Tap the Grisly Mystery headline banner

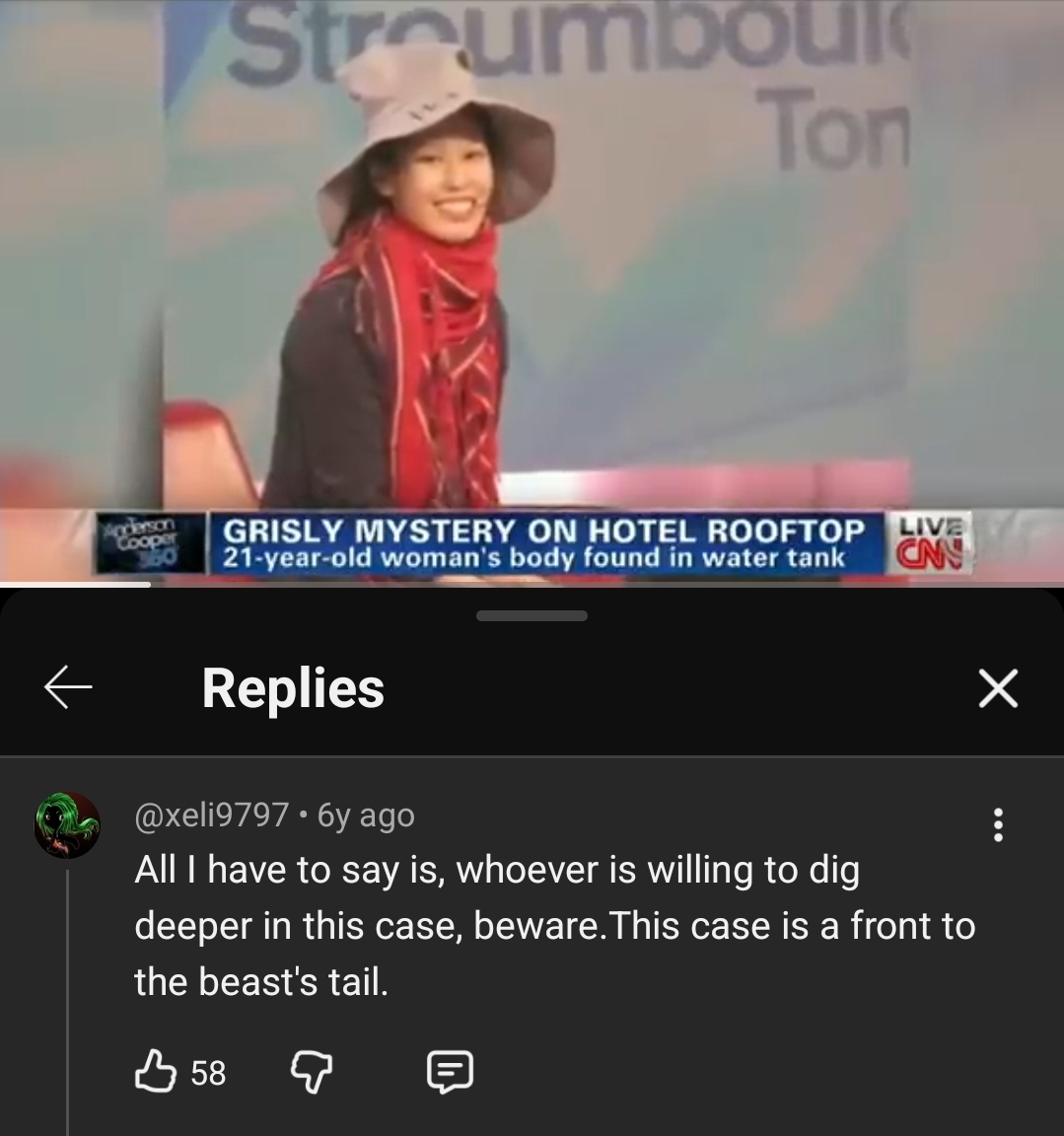(x=546, y=543)
